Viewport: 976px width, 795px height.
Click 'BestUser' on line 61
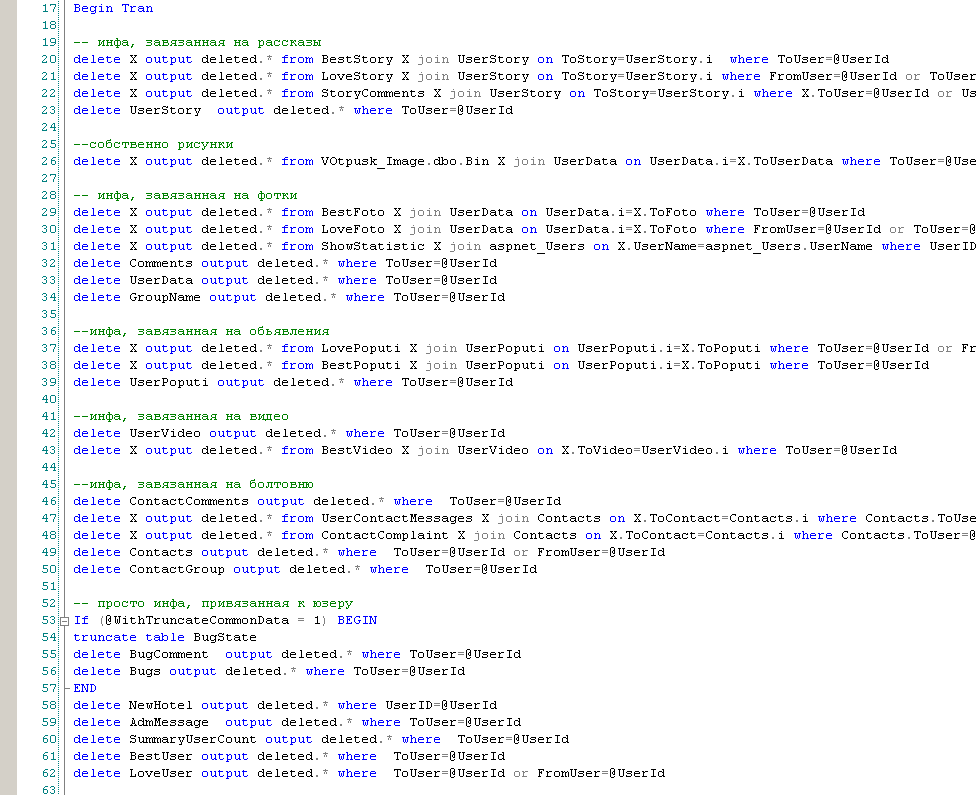pyautogui.click(x=161, y=756)
